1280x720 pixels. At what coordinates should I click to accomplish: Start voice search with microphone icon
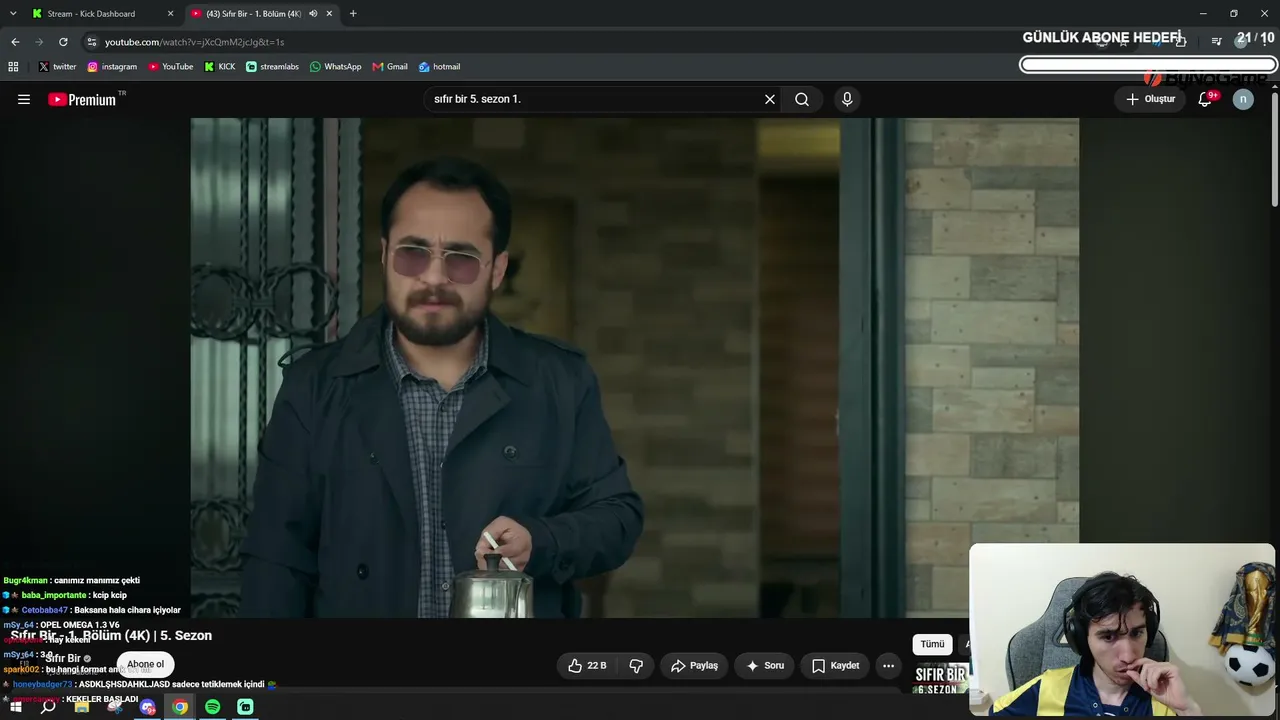(847, 99)
